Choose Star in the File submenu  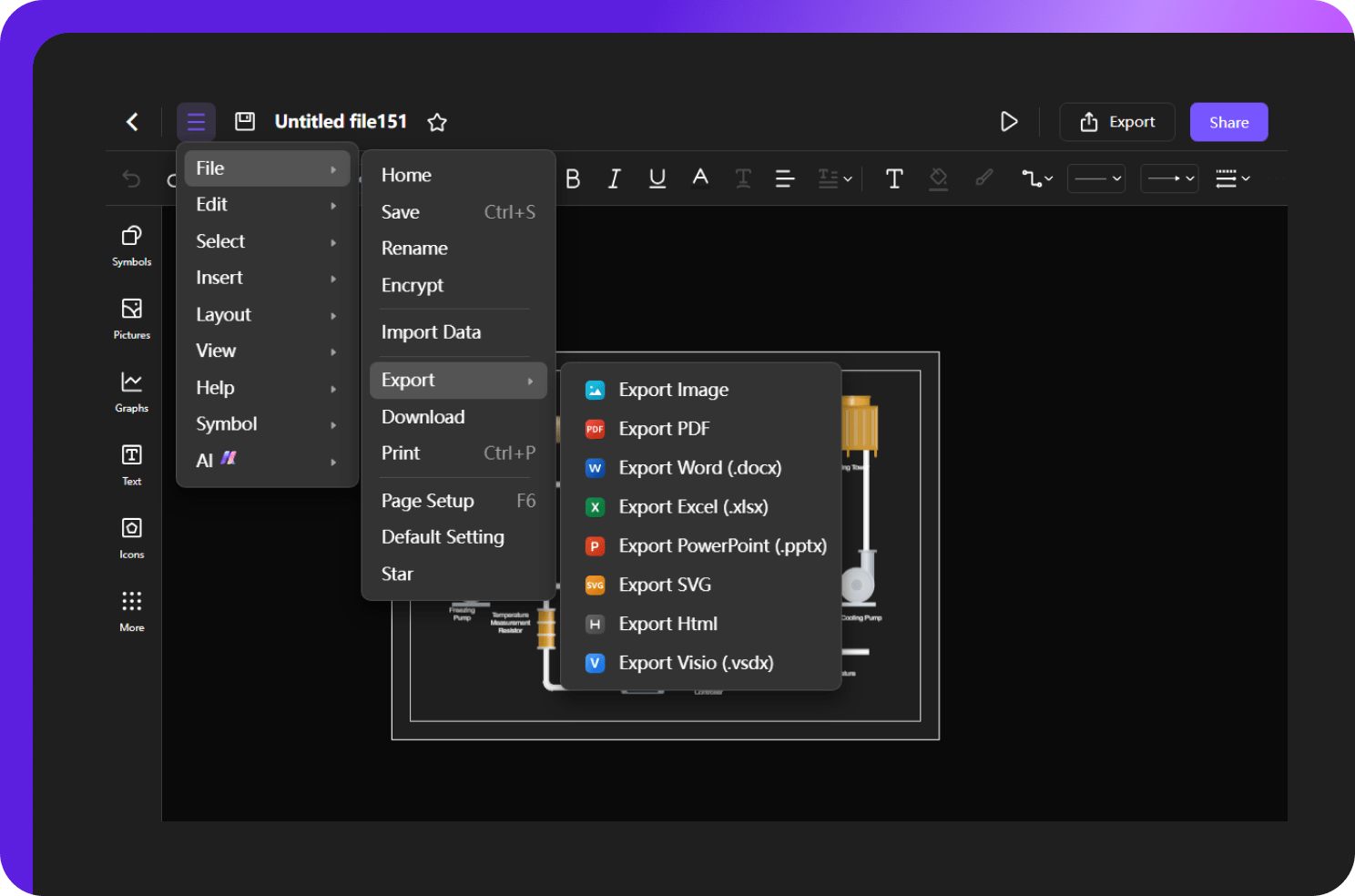(x=458, y=575)
